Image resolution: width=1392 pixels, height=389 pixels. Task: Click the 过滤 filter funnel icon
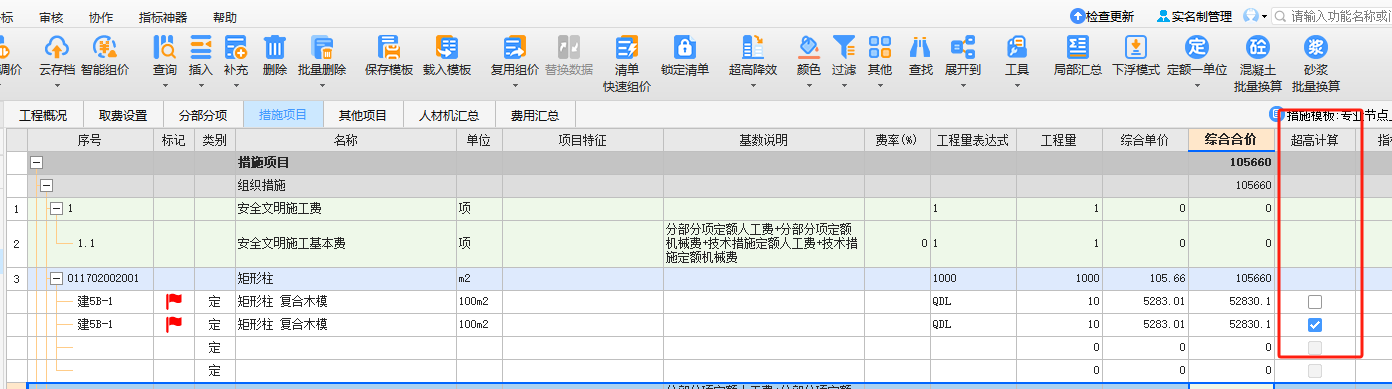[x=844, y=47]
